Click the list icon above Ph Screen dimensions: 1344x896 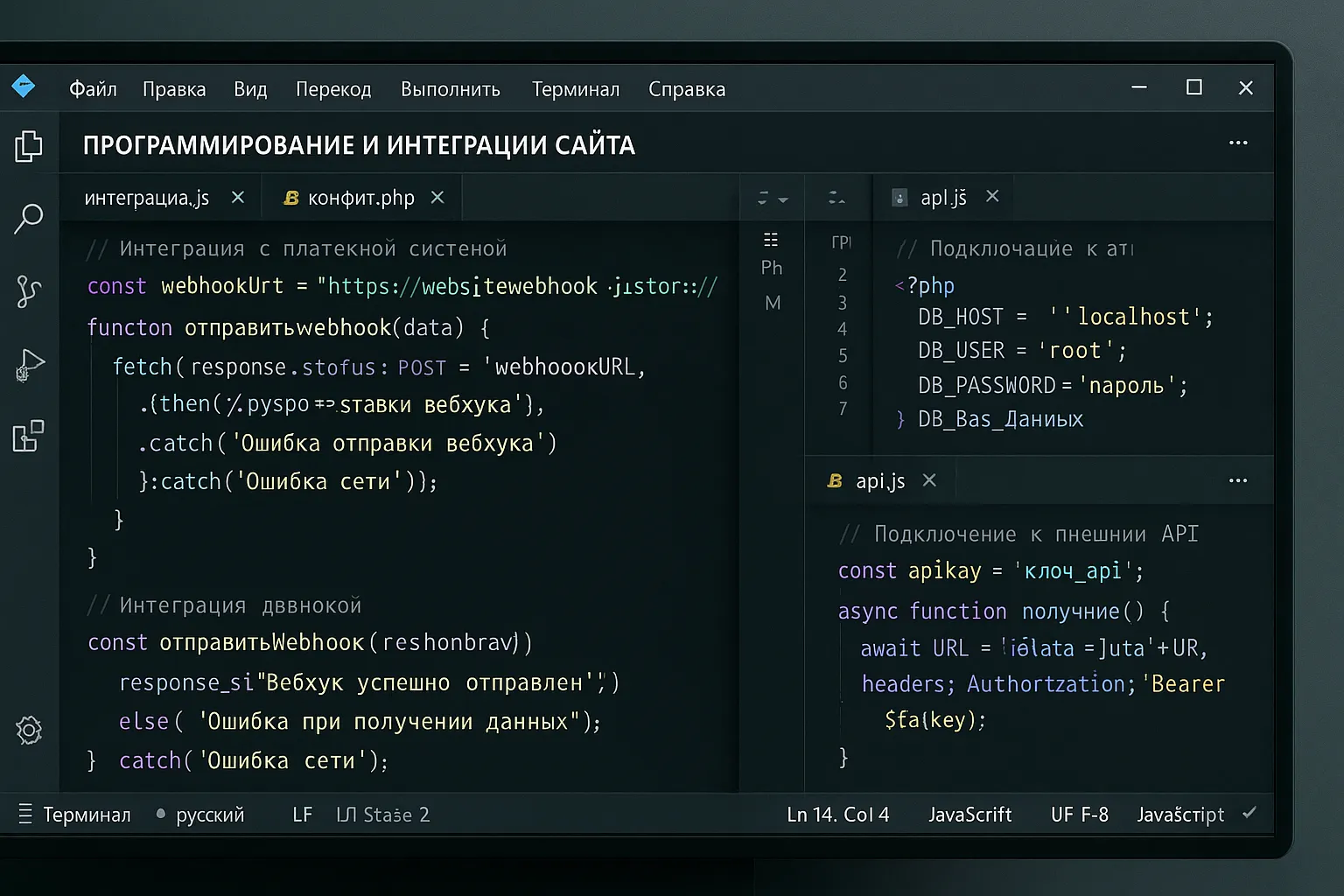pos(771,240)
